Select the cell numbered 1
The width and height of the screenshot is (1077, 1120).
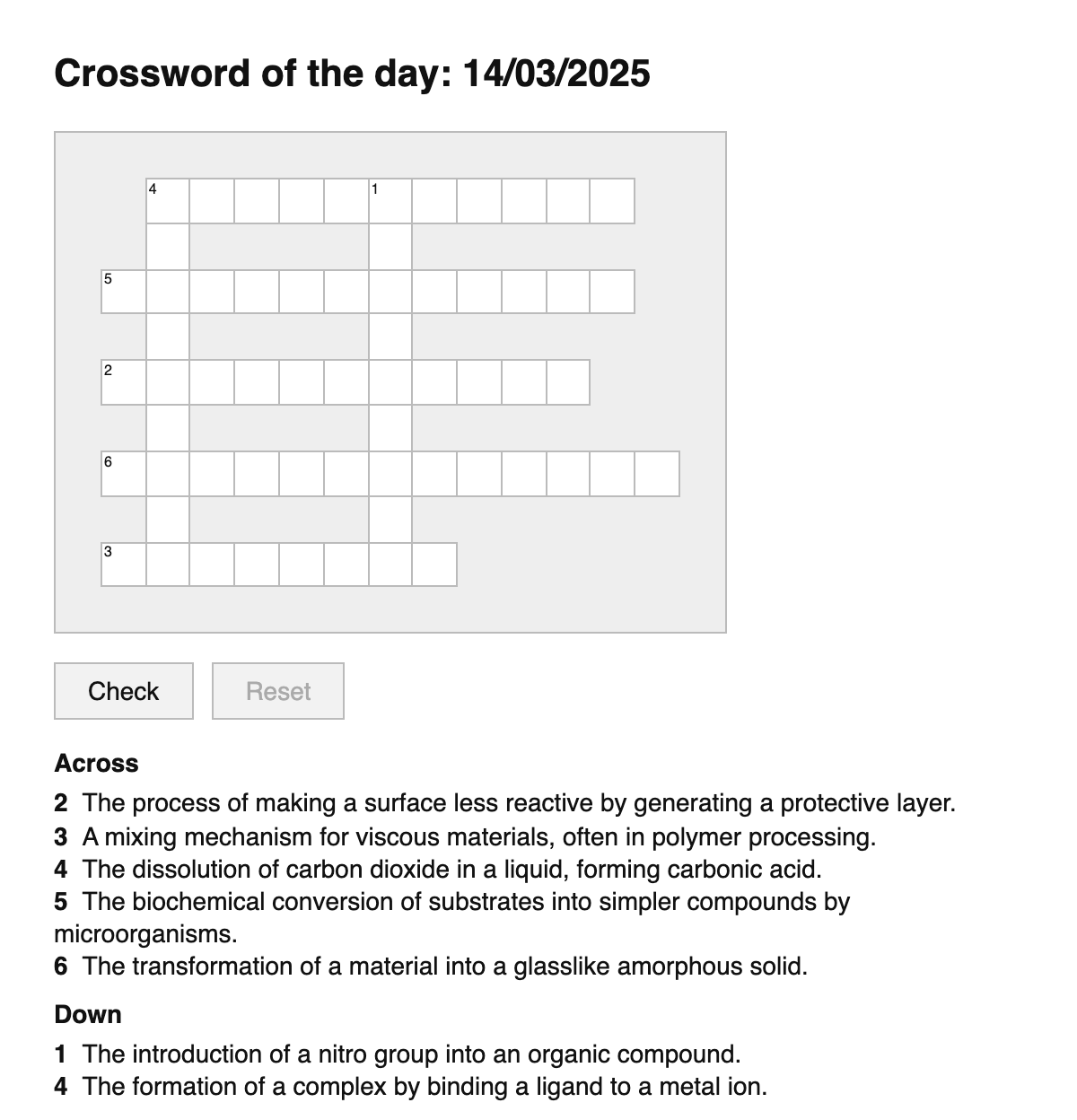390,201
